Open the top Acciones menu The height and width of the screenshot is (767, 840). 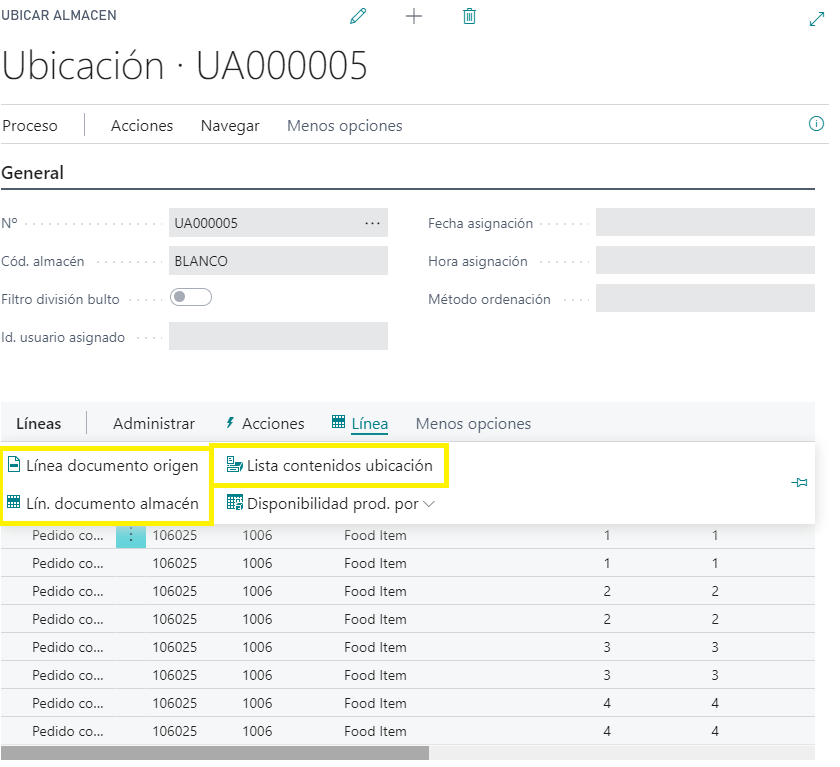coord(142,126)
